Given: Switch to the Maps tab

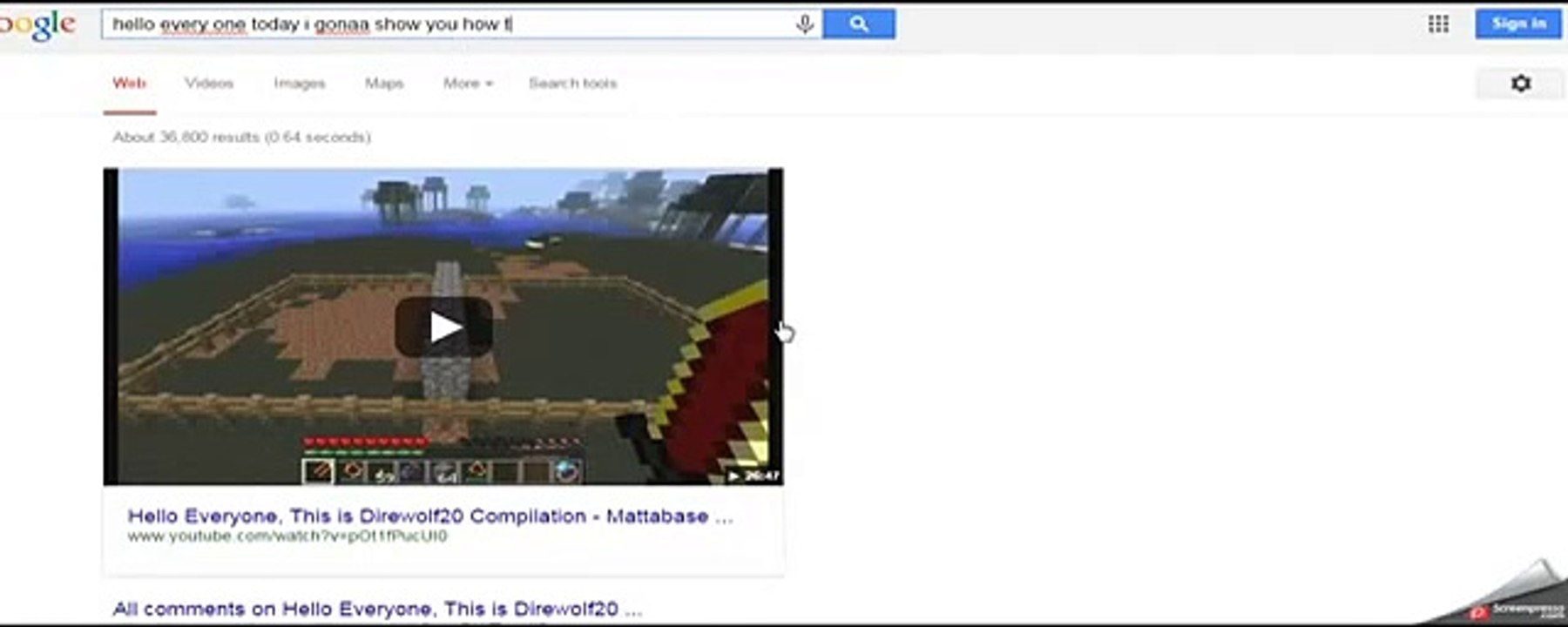Looking at the screenshot, I should pyautogui.click(x=384, y=84).
